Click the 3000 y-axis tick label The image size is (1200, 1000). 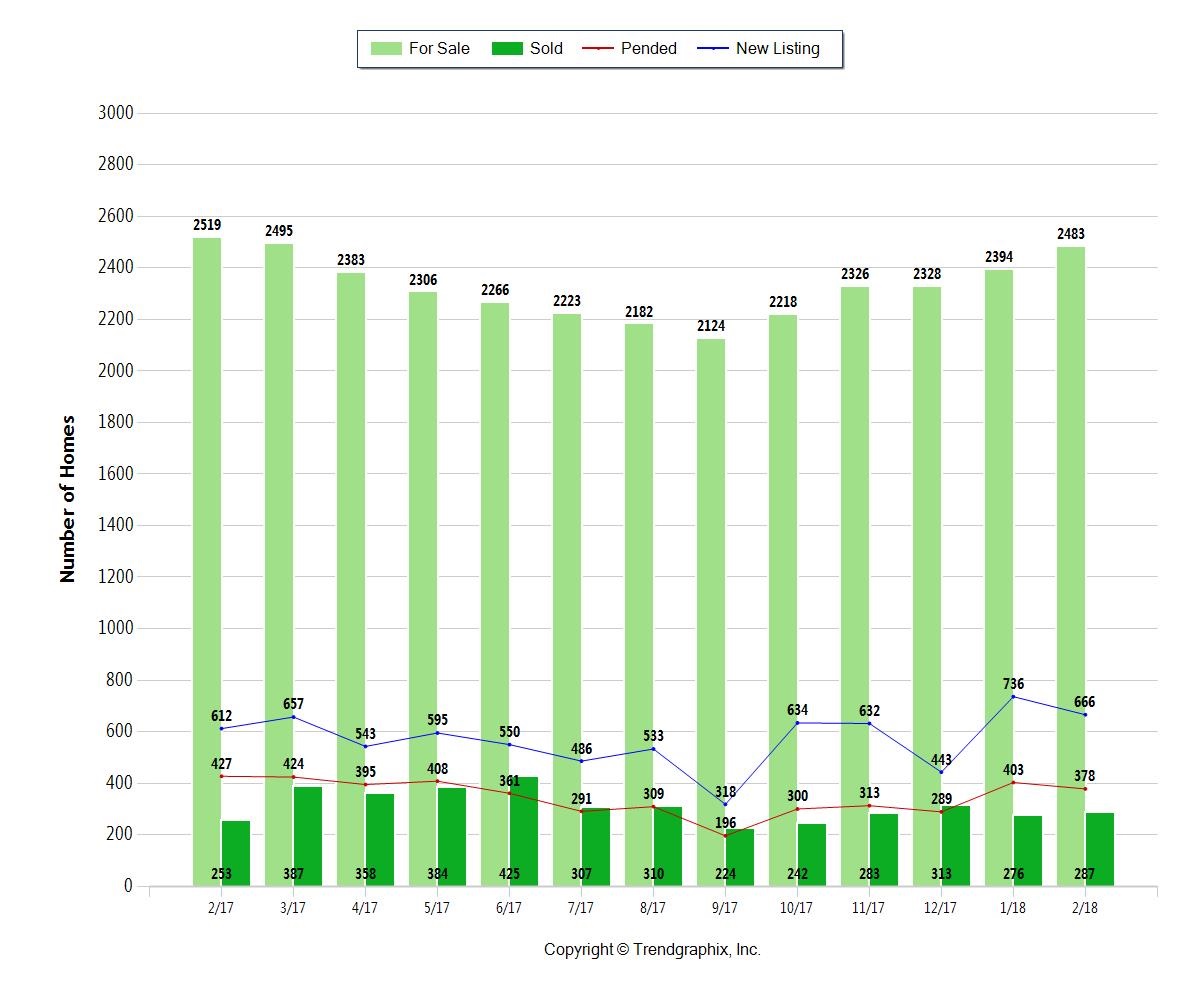click(x=115, y=113)
